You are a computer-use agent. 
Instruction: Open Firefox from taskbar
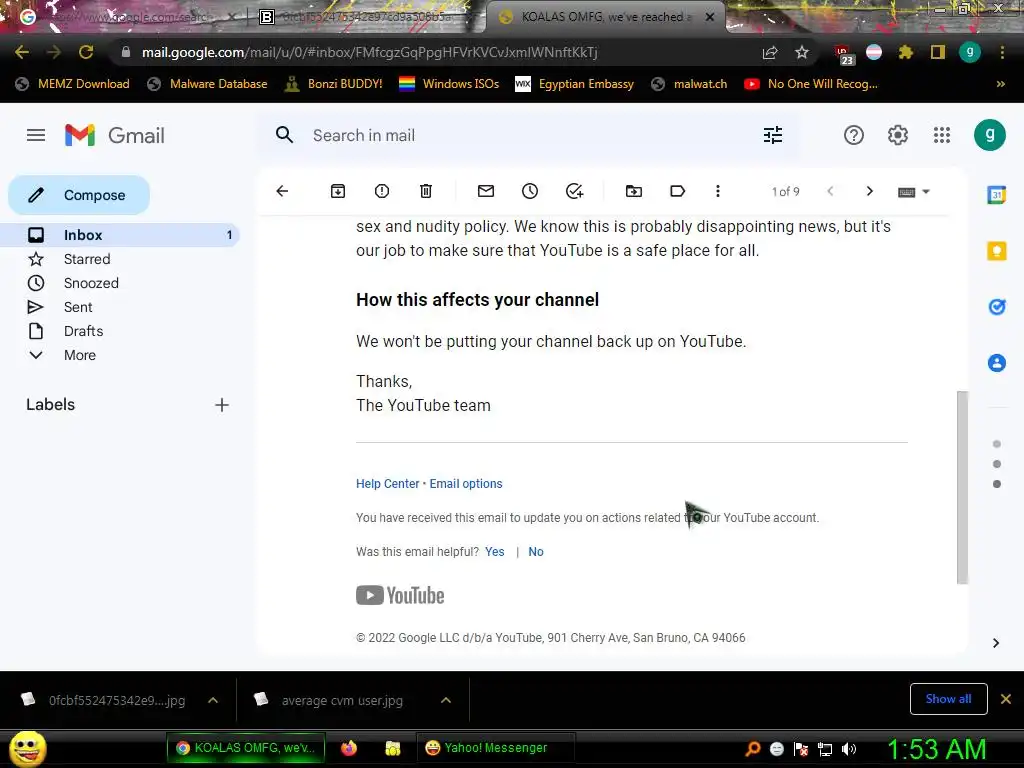click(x=349, y=748)
